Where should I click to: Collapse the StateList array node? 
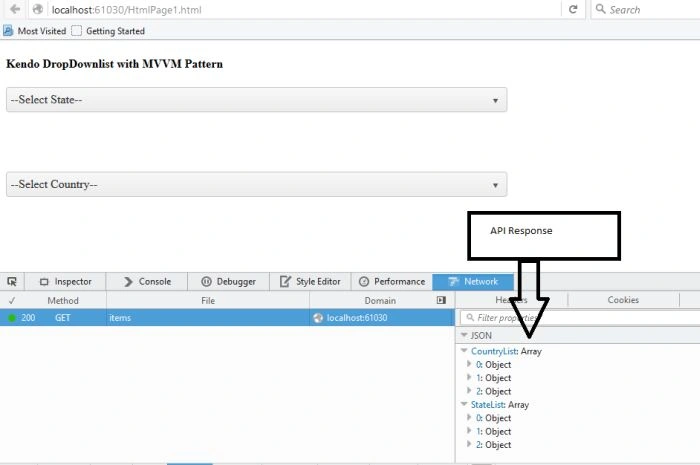point(464,404)
